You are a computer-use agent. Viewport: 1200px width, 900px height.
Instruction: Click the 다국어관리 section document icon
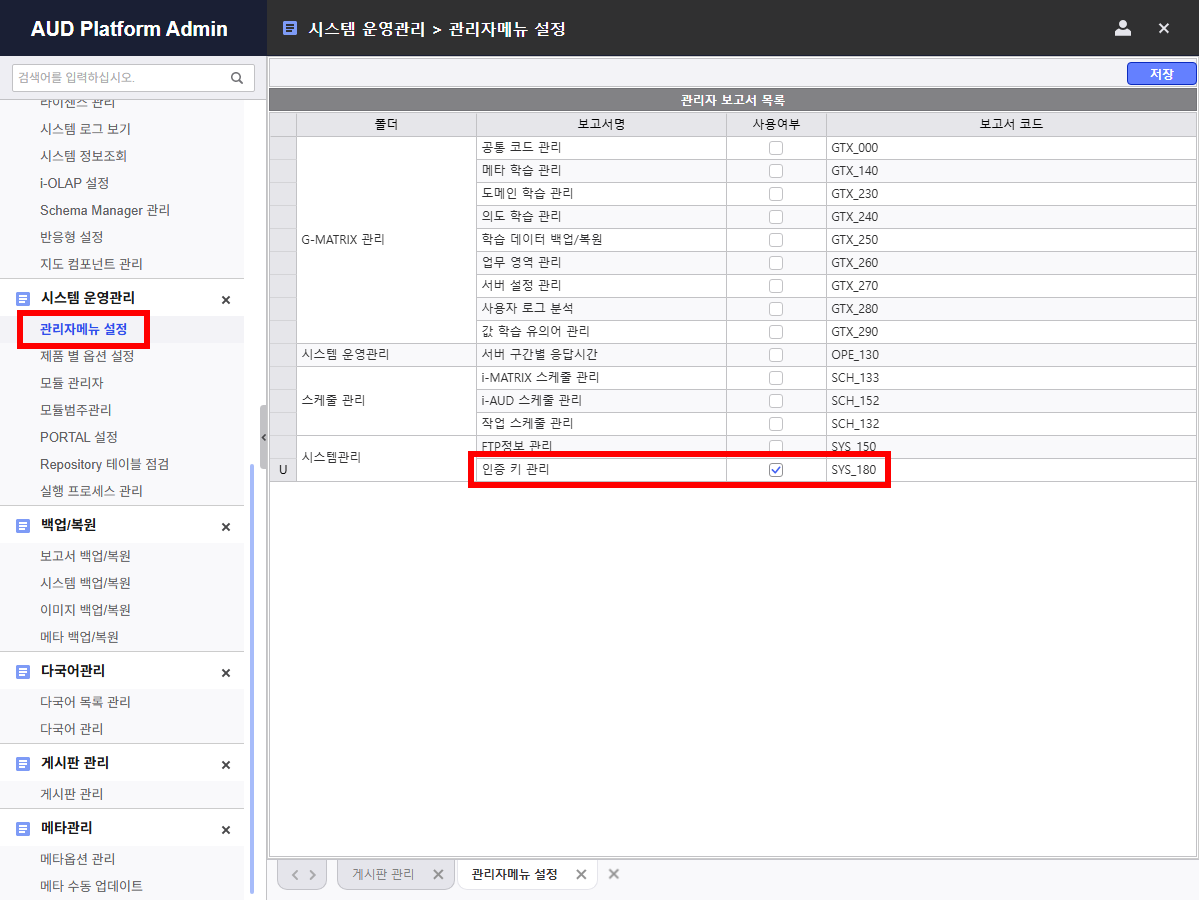[x=23, y=671]
